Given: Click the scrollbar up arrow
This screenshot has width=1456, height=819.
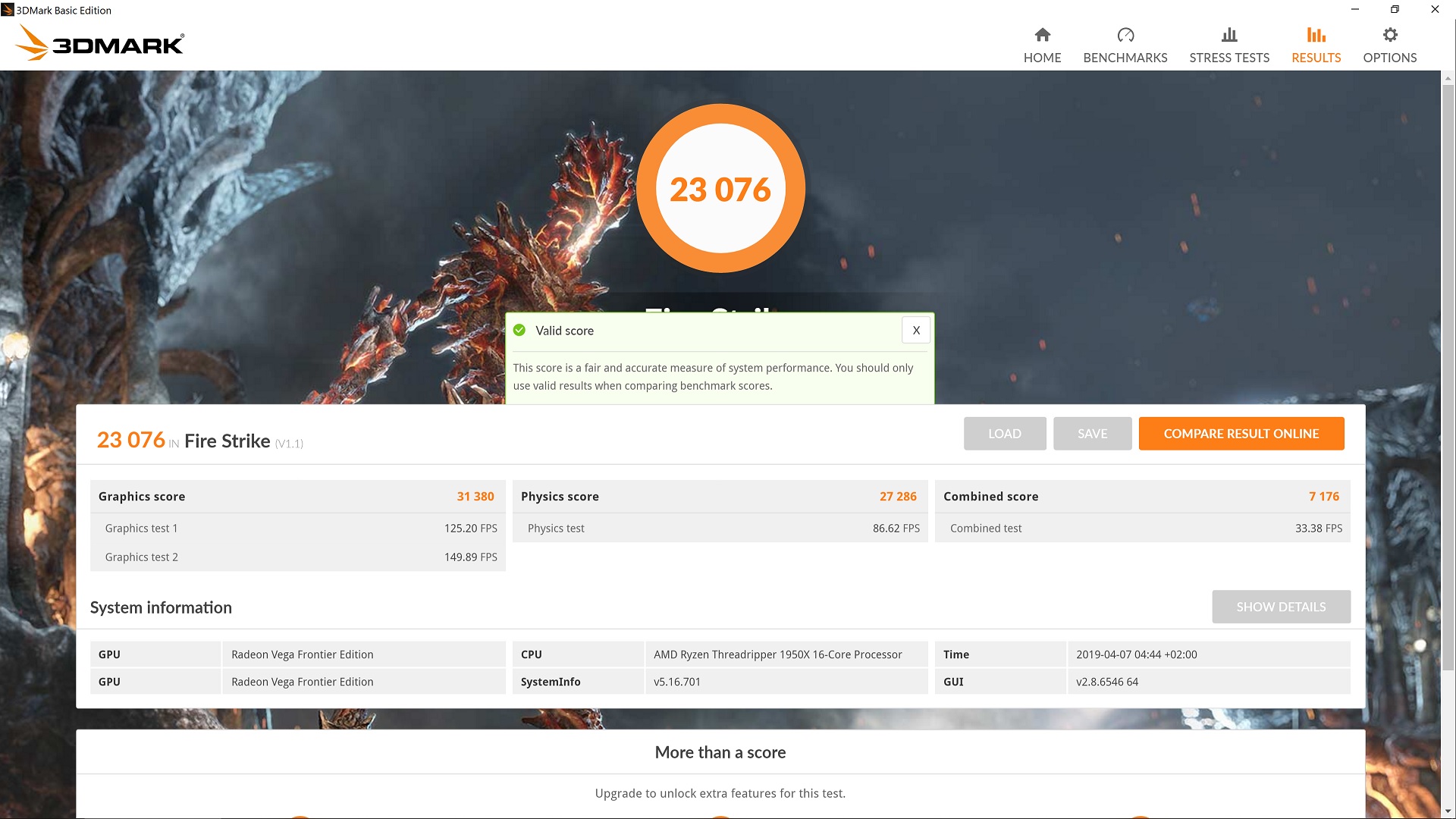Looking at the screenshot, I should (1448, 77).
